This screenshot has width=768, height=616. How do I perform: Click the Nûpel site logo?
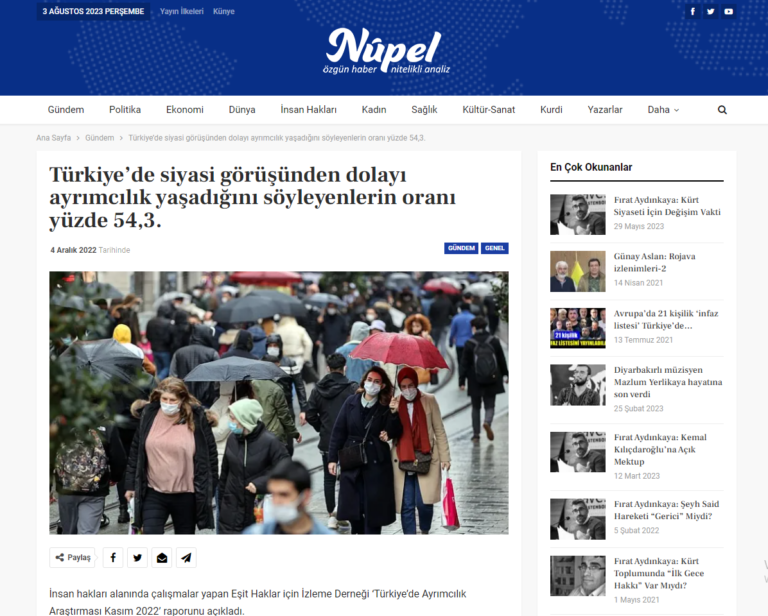(386, 50)
